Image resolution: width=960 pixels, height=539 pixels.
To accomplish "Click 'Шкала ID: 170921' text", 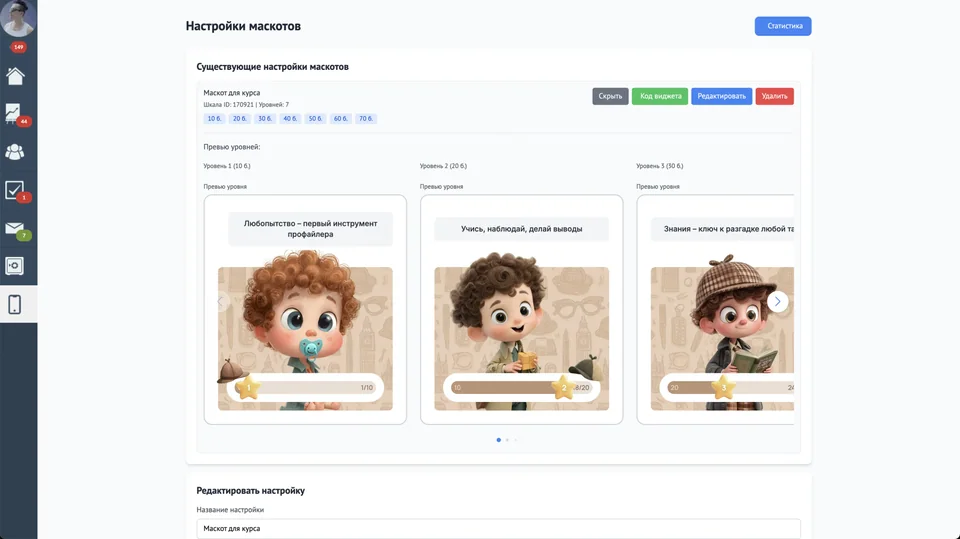I will pos(228,105).
